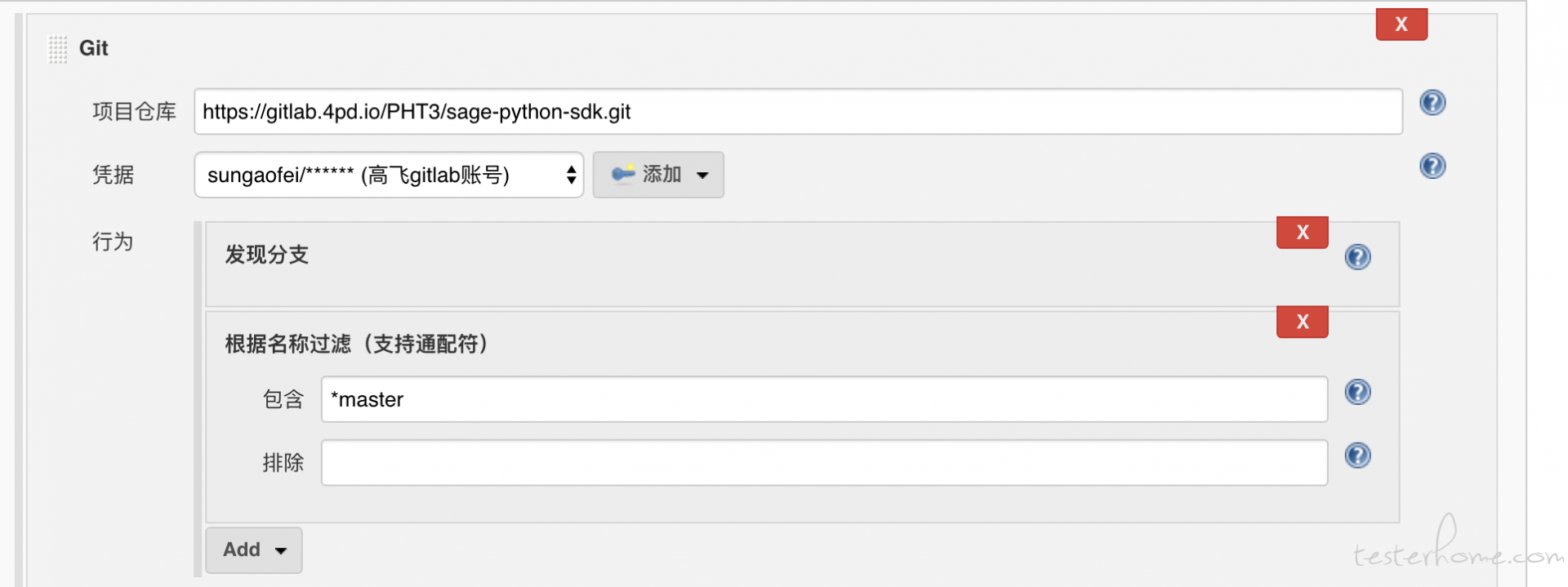
Task: Click the 包含 field containing *master
Action: (x=824, y=399)
